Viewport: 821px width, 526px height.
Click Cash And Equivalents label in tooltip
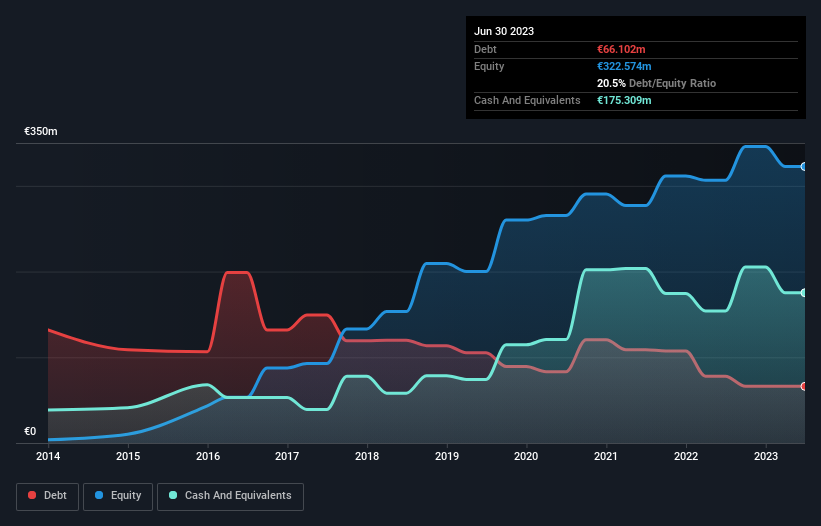pos(527,100)
